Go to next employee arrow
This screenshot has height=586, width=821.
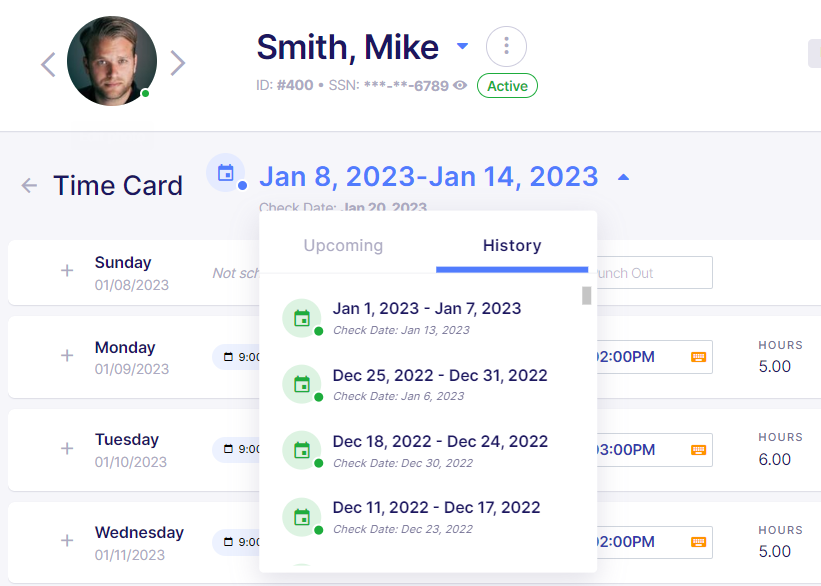coord(178,64)
